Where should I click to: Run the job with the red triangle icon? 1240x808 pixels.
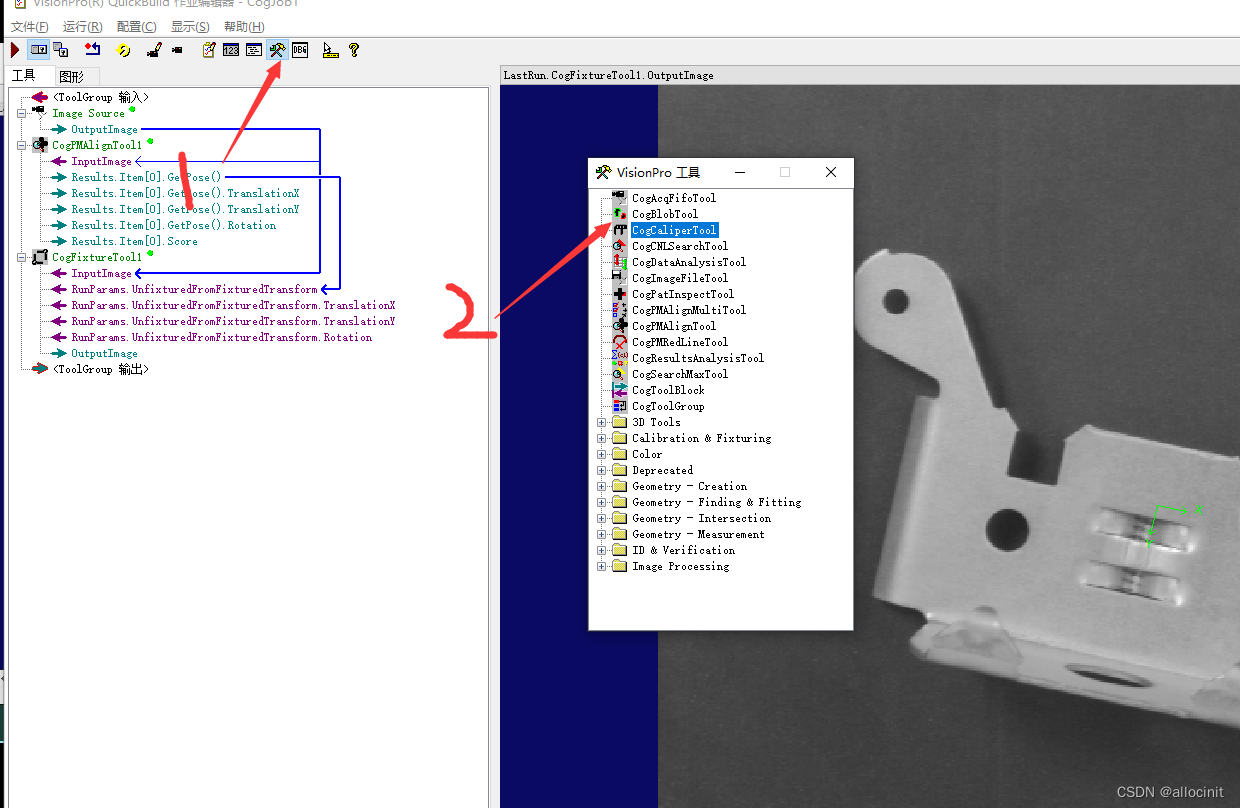pos(15,49)
